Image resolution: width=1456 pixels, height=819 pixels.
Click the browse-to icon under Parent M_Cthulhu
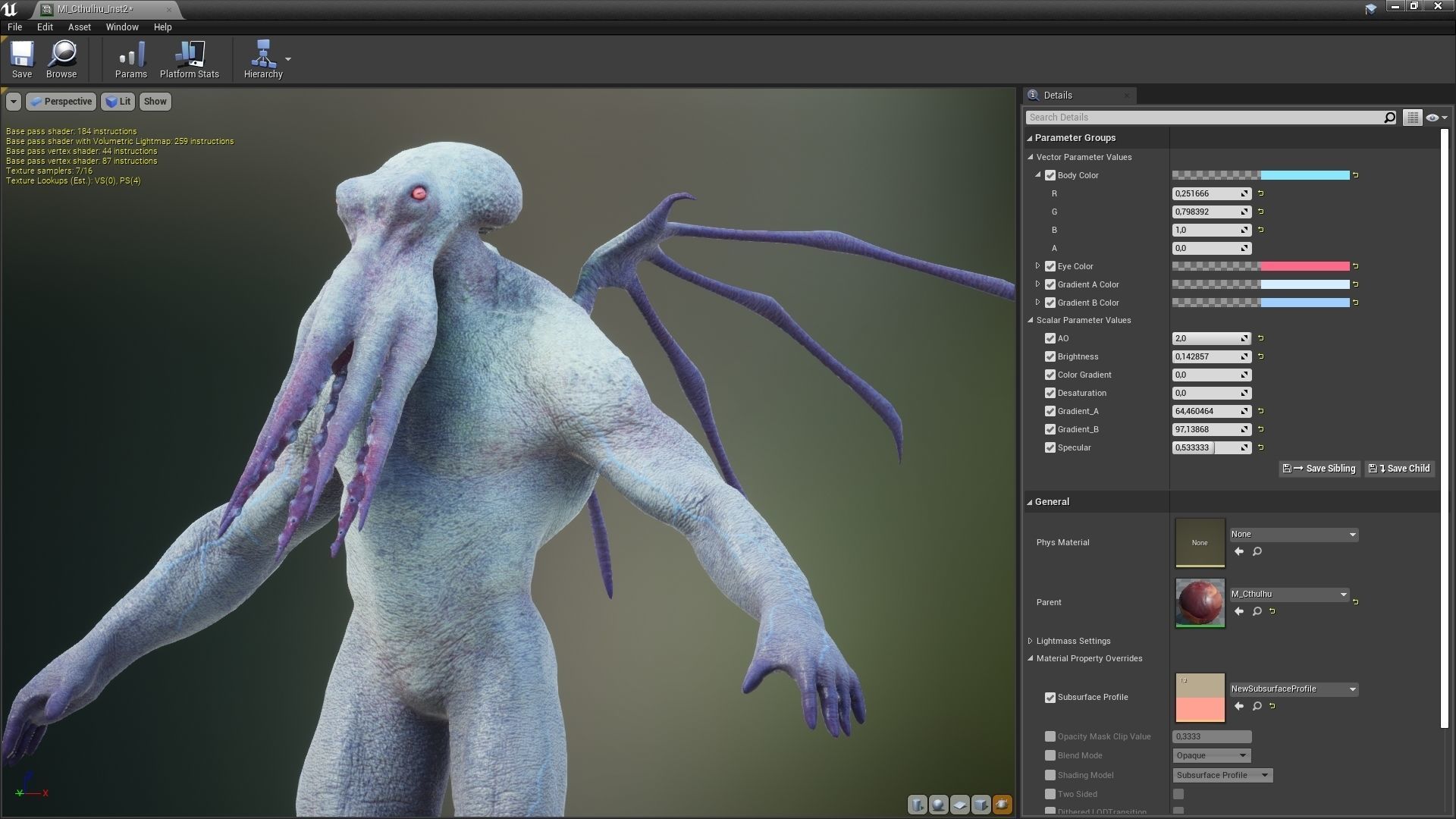1257,611
